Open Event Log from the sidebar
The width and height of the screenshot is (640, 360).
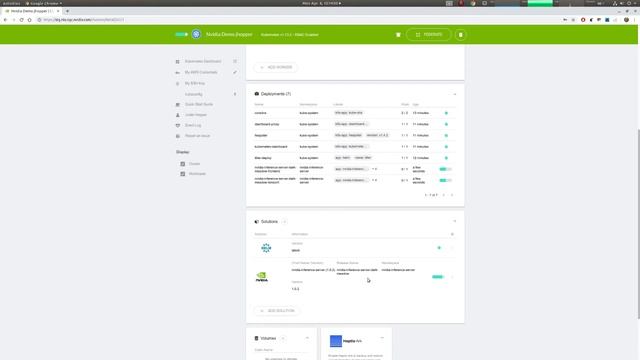point(193,125)
